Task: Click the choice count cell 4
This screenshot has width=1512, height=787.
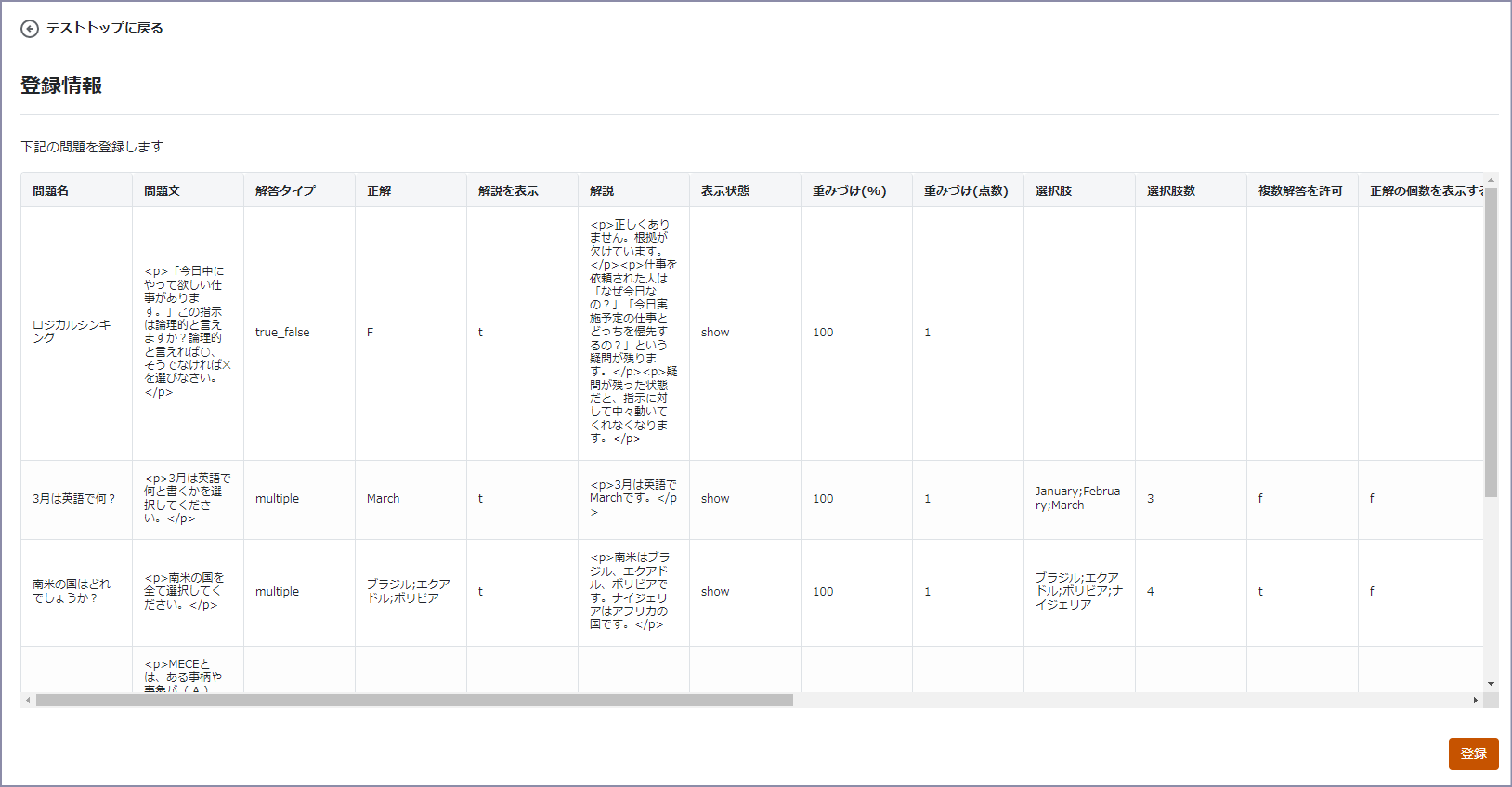Action: [x=1191, y=592]
